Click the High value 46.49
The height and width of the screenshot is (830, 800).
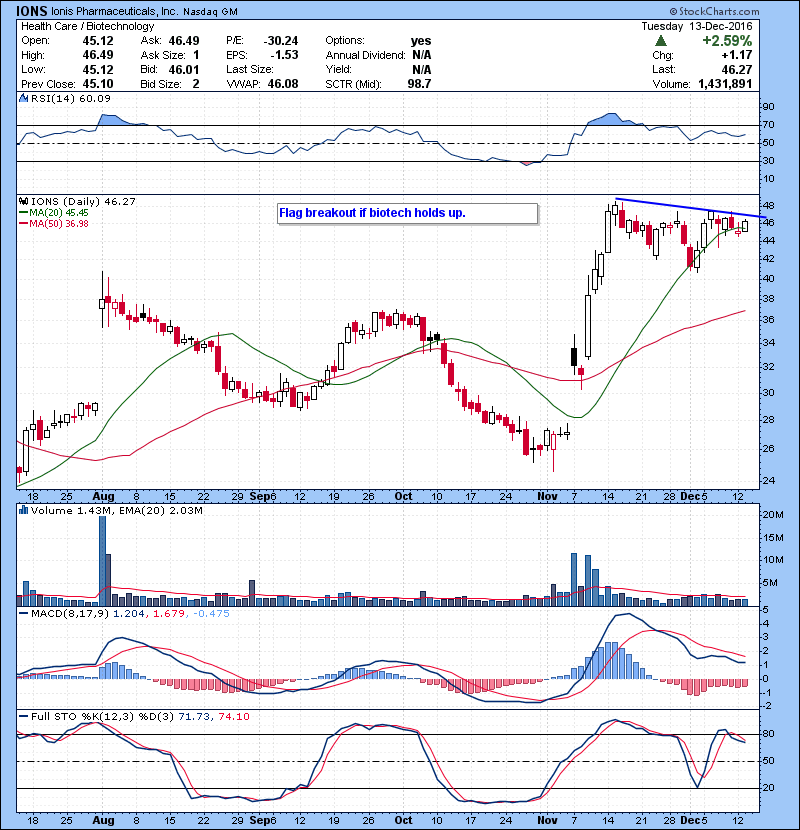tap(98, 55)
